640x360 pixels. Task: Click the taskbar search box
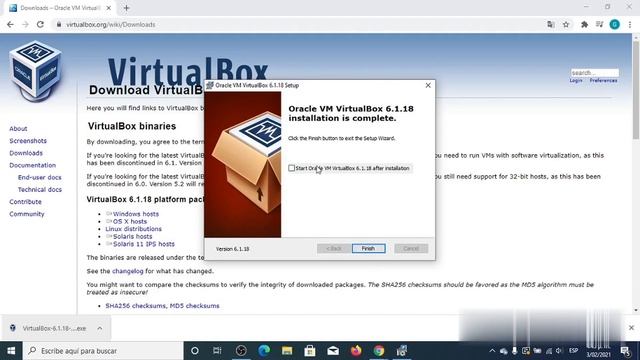click(103, 351)
